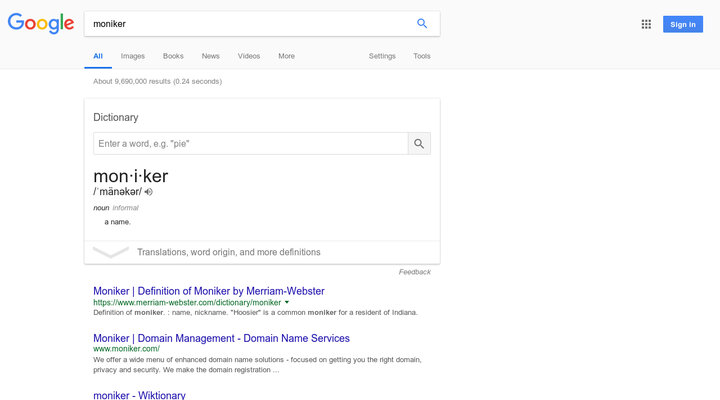Open search Tools
Viewport: 720px width, 400px height.
click(x=422, y=56)
